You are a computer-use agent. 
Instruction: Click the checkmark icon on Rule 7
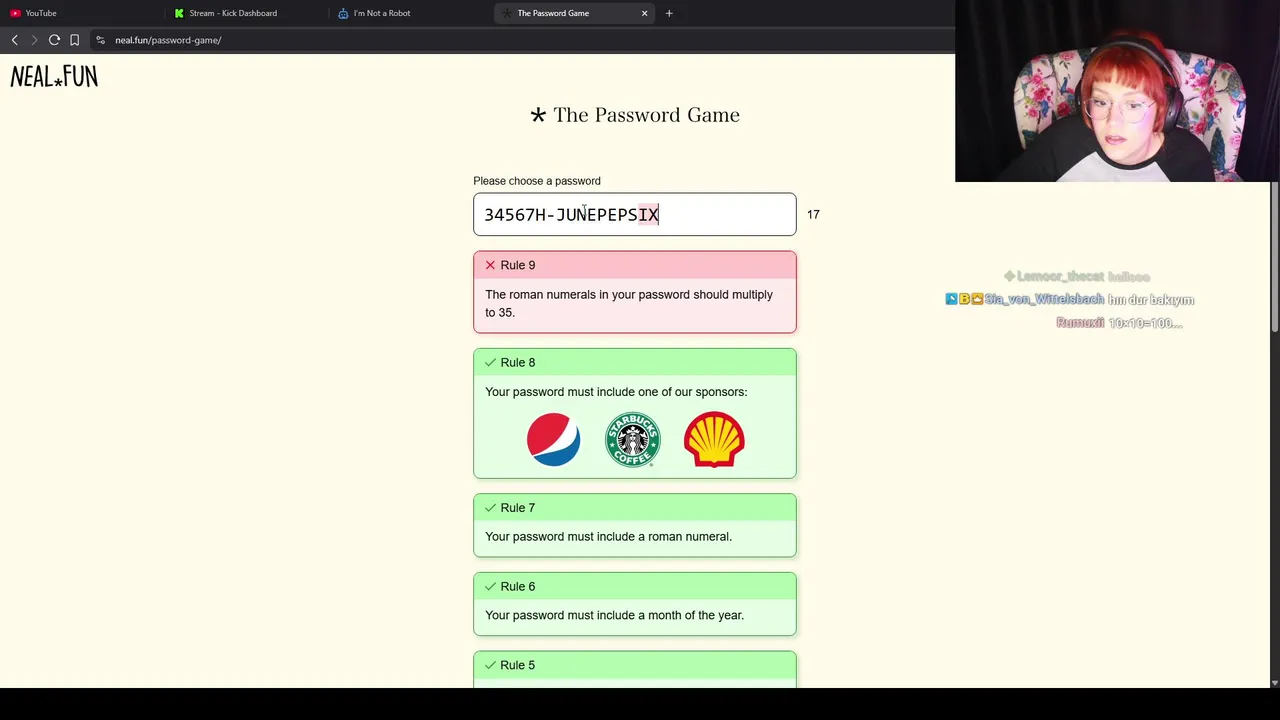click(490, 508)
